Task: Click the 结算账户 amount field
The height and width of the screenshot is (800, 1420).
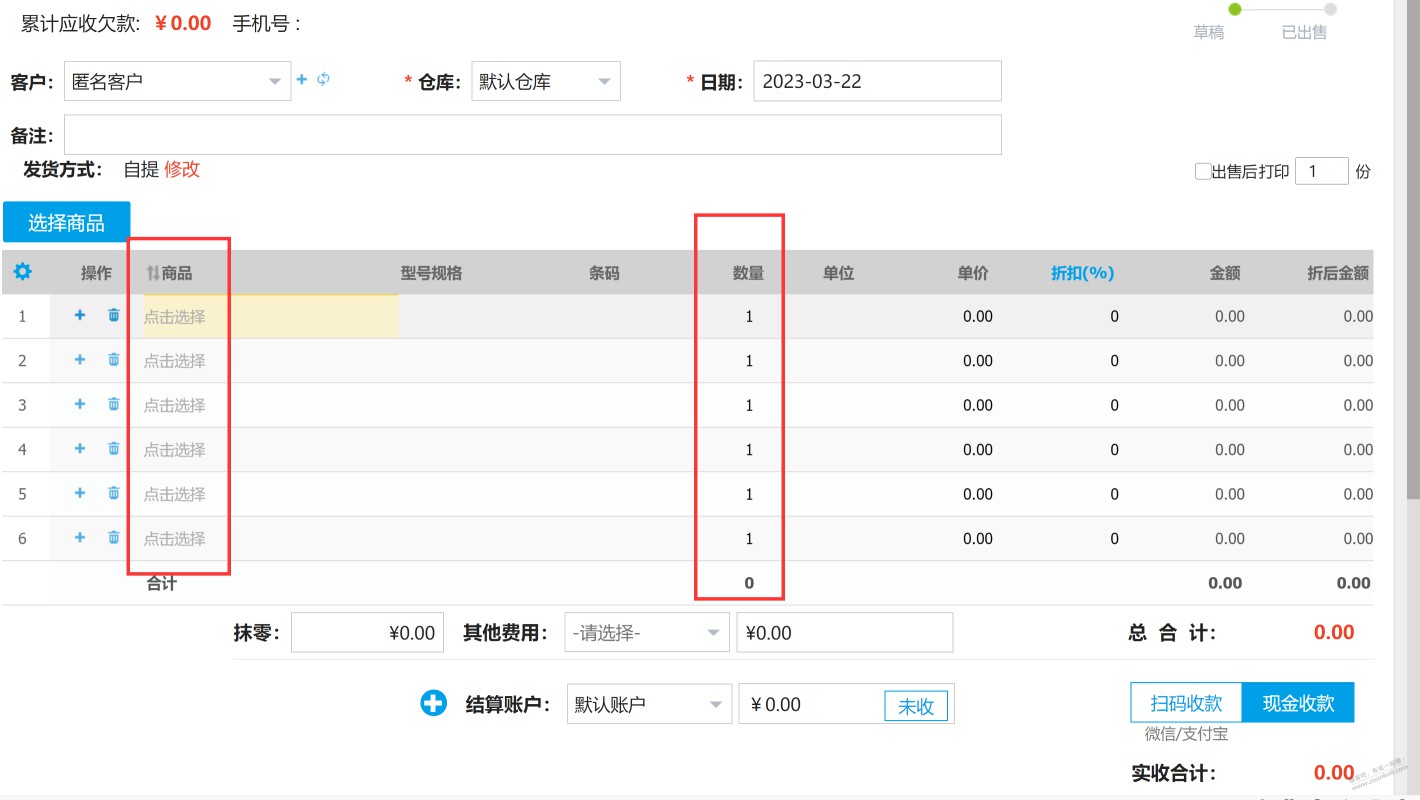Action: pyautogui.click(x=811, y=704)
